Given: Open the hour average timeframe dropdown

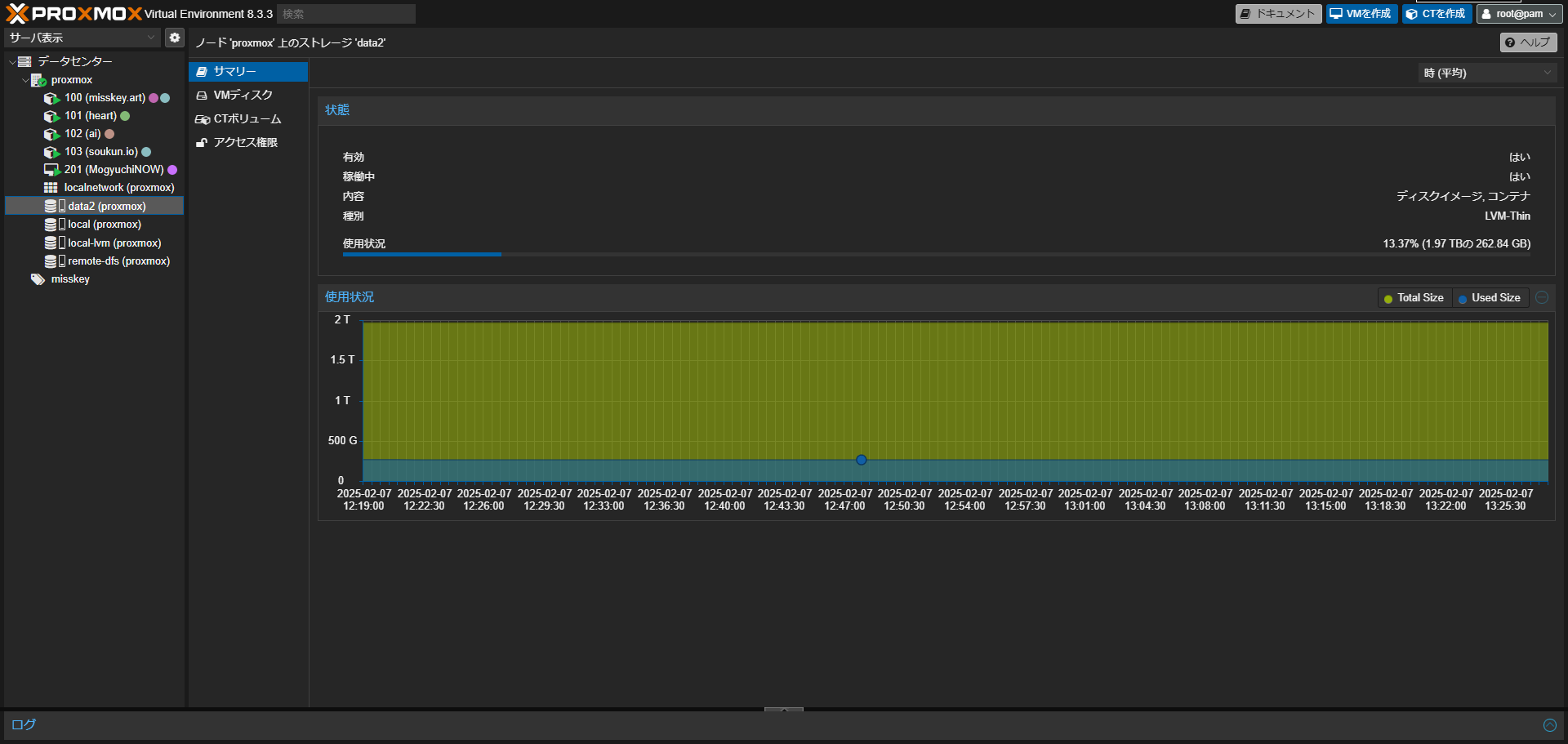Looking at the screenshot, I should (x=1486, y=73).
